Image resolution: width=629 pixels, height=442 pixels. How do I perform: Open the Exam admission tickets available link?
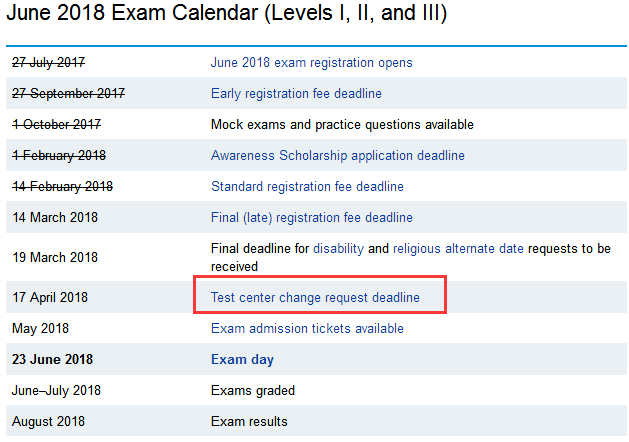[x=307, y=328]
